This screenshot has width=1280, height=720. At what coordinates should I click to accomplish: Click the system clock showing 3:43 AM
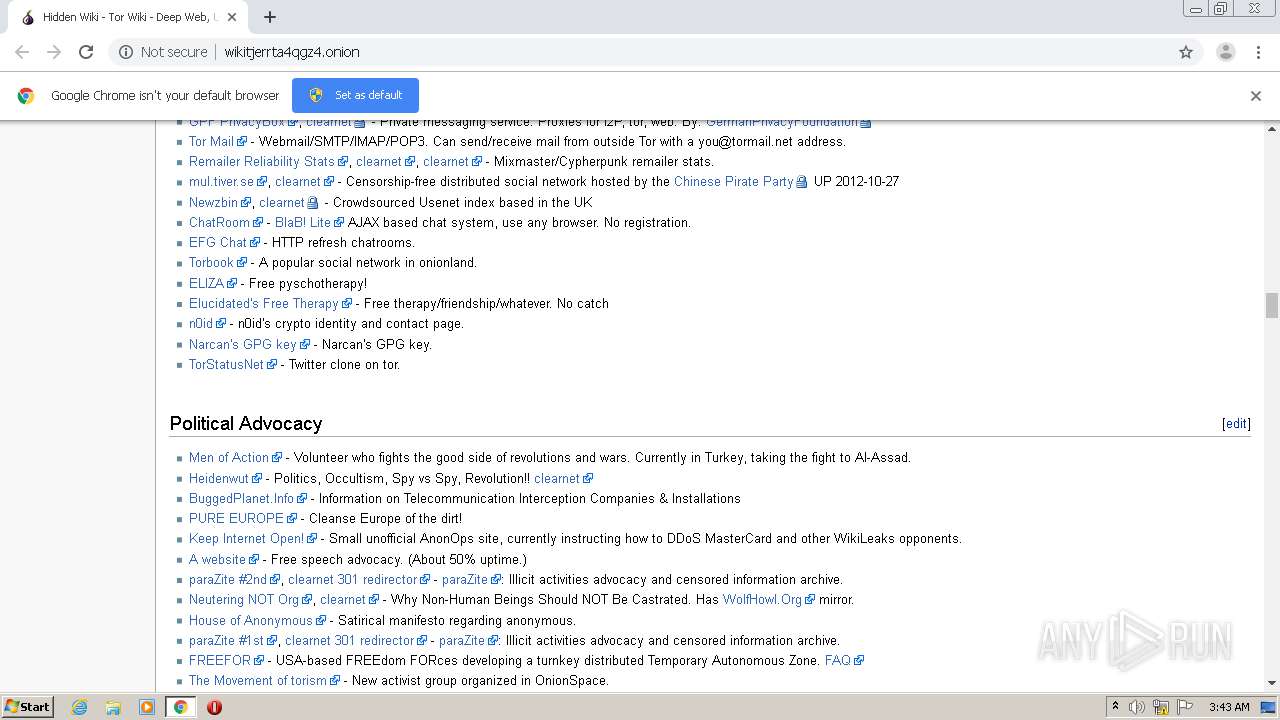1228,707
